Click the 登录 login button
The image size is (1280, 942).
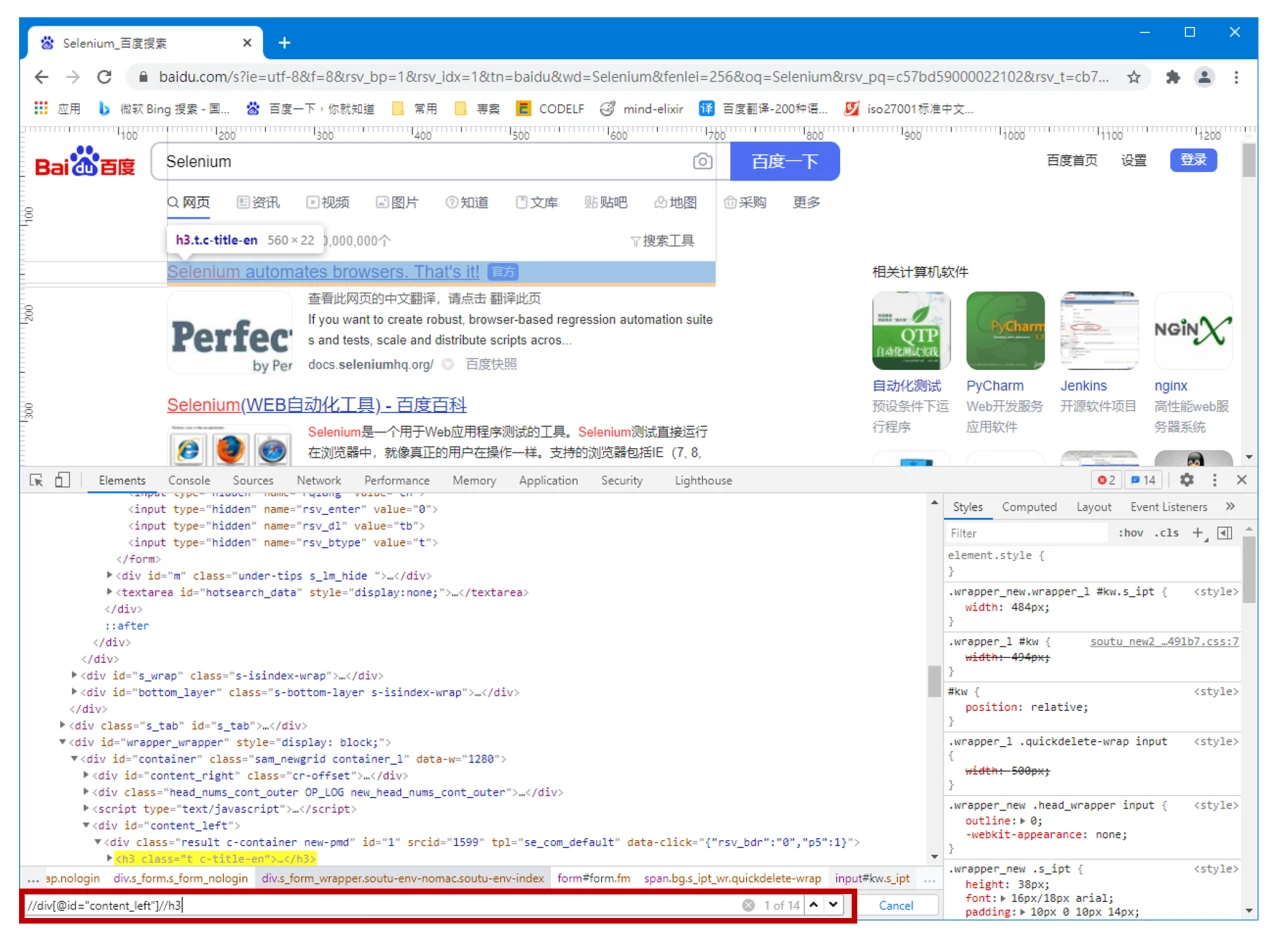(x=1193, y=160)
